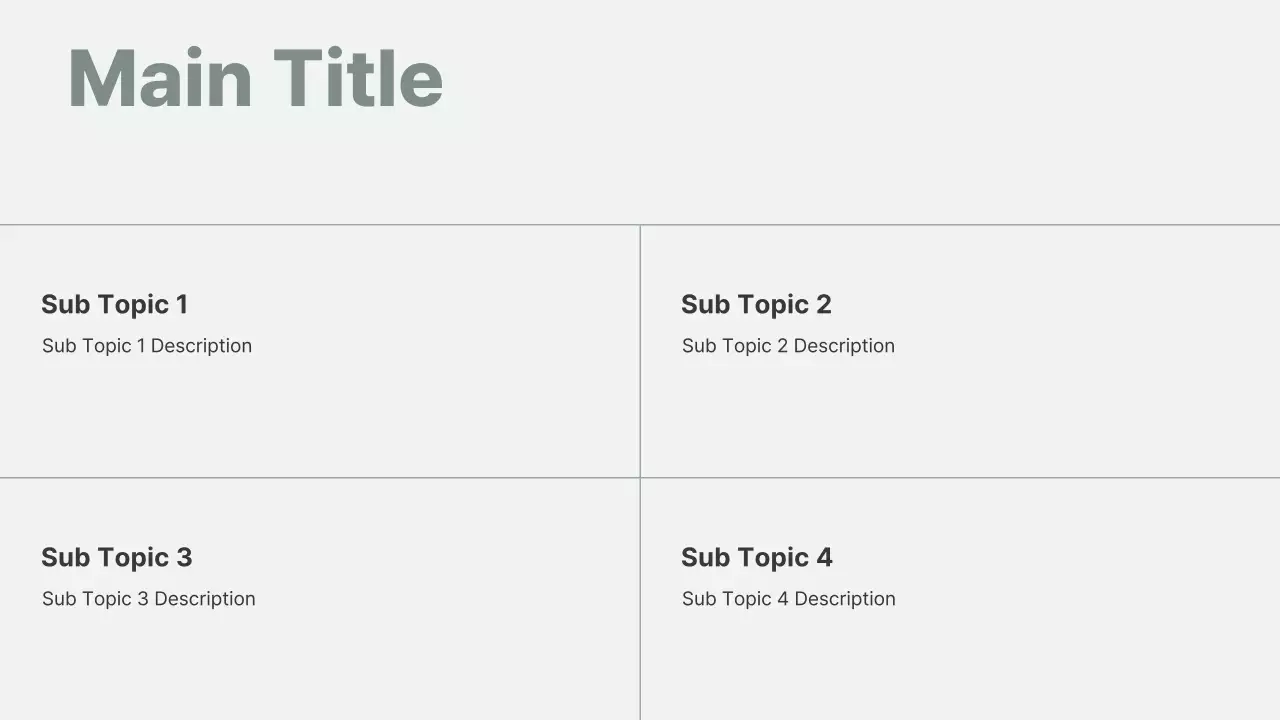The image size is (1280, 720).
Task: Click horizontal line directly above Sub Topic 2 cell
Action: 960,225
